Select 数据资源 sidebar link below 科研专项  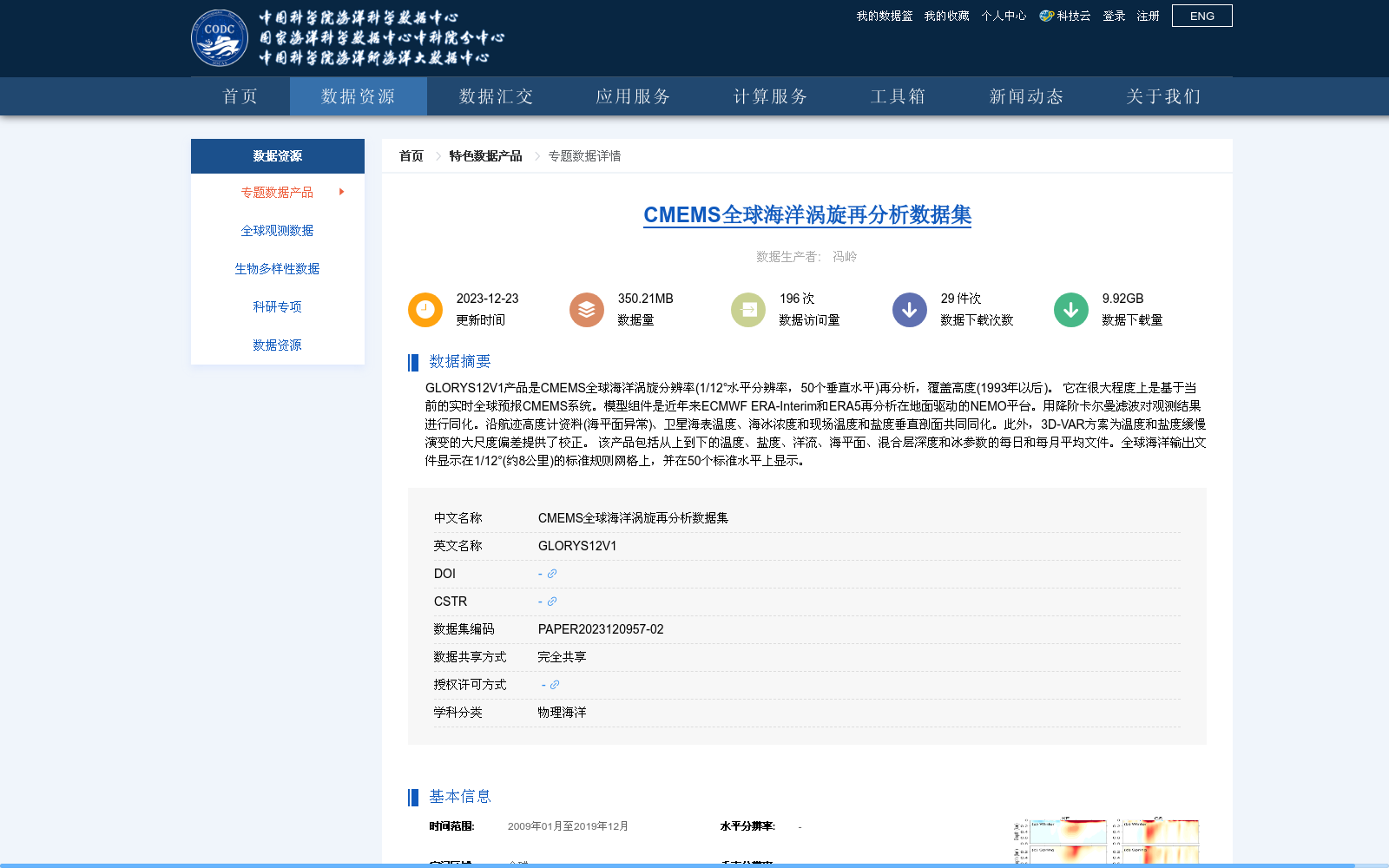(x=277, y=345)
